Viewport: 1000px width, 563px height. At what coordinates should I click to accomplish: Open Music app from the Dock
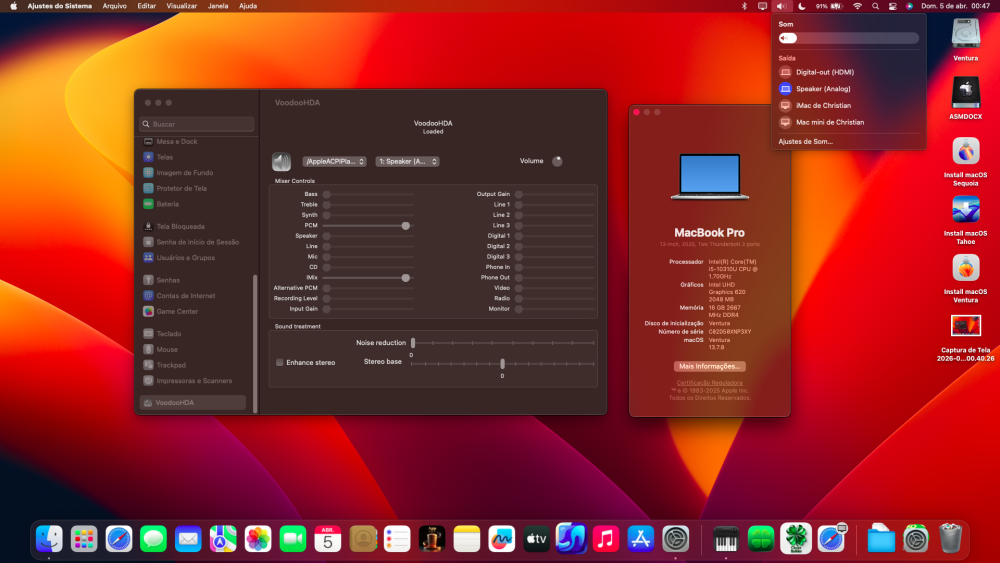(606, 539)
